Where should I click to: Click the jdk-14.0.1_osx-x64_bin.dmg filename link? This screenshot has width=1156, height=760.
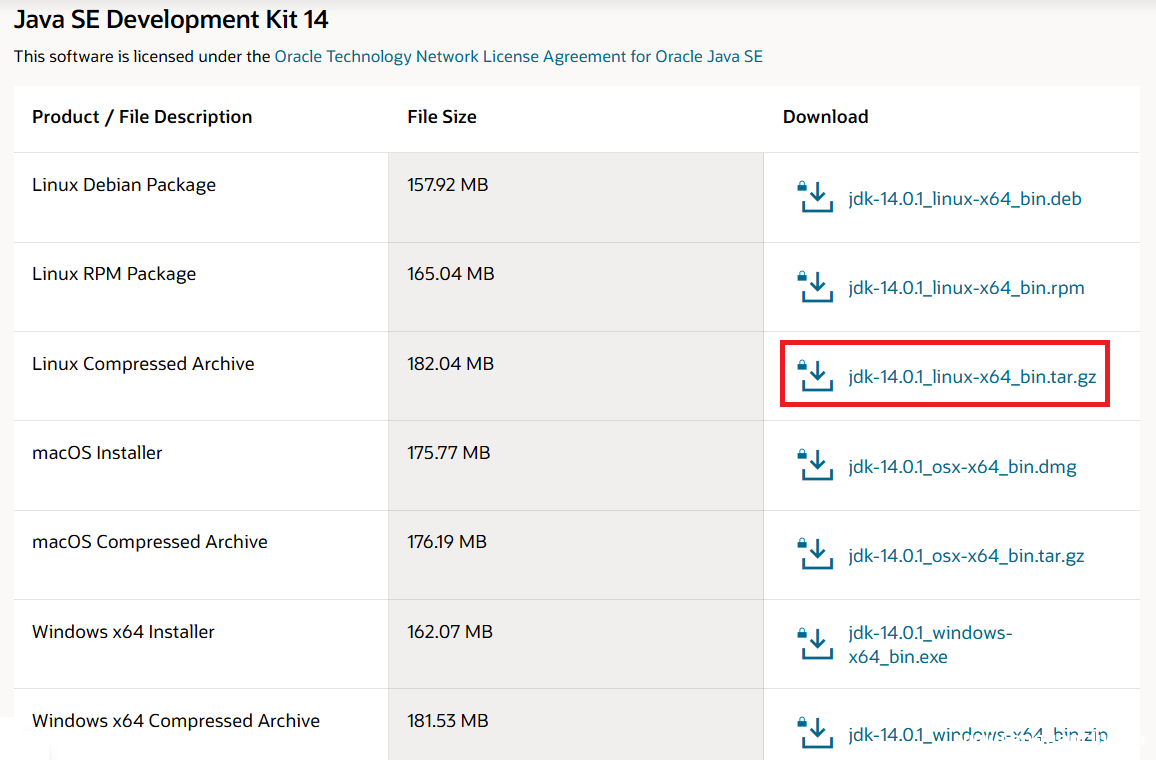click(x=962, y=467)
